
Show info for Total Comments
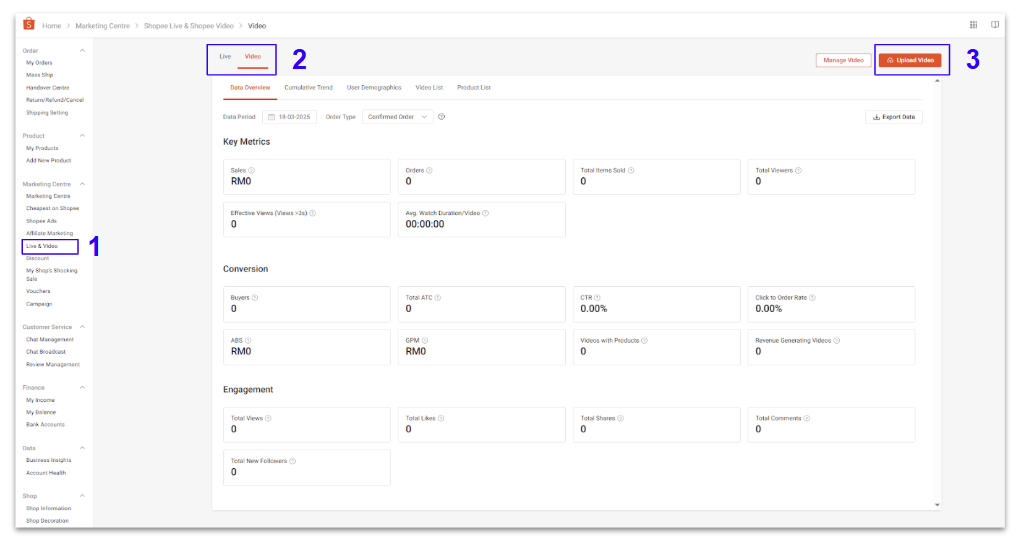807,418
